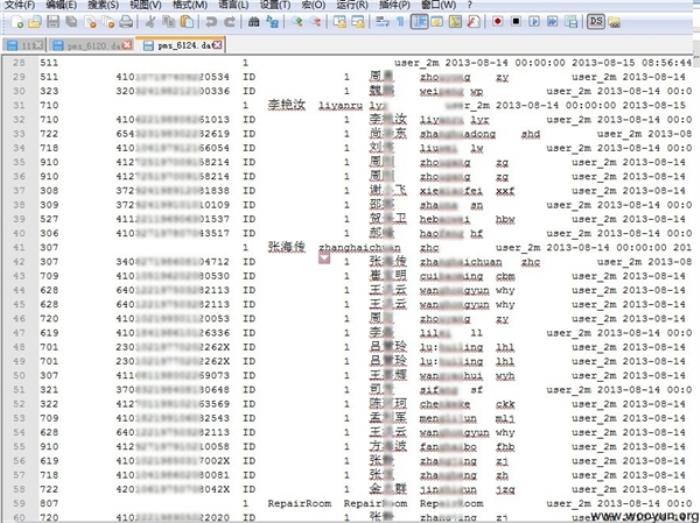Click line number 41 in the margin
This screenshot has height=523, width=700.
click(x=19, y=248)
